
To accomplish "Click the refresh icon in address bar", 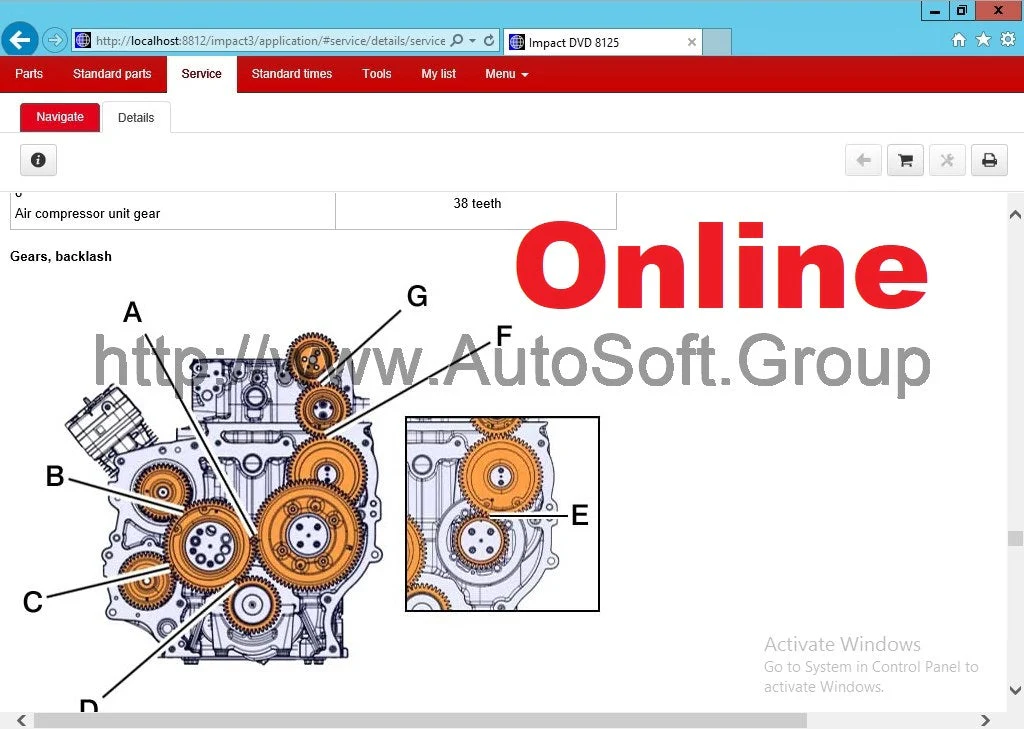I will click(x=489, y=41).
